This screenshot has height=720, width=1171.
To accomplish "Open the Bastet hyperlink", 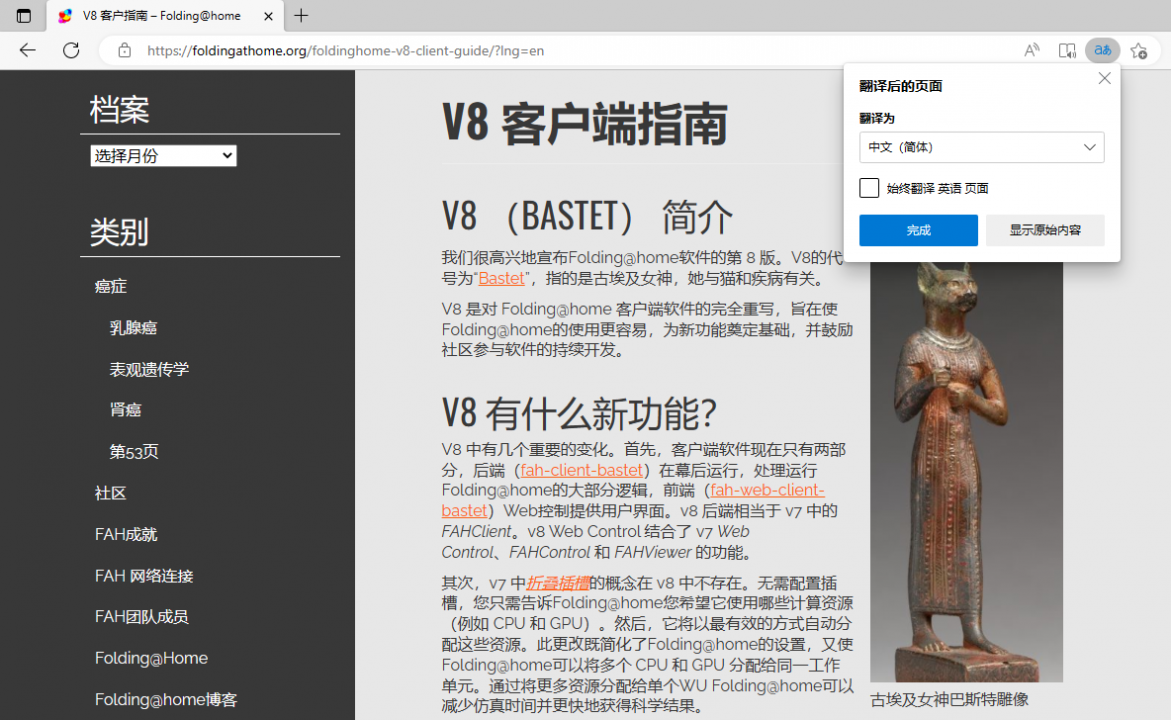I will point(501,279).
